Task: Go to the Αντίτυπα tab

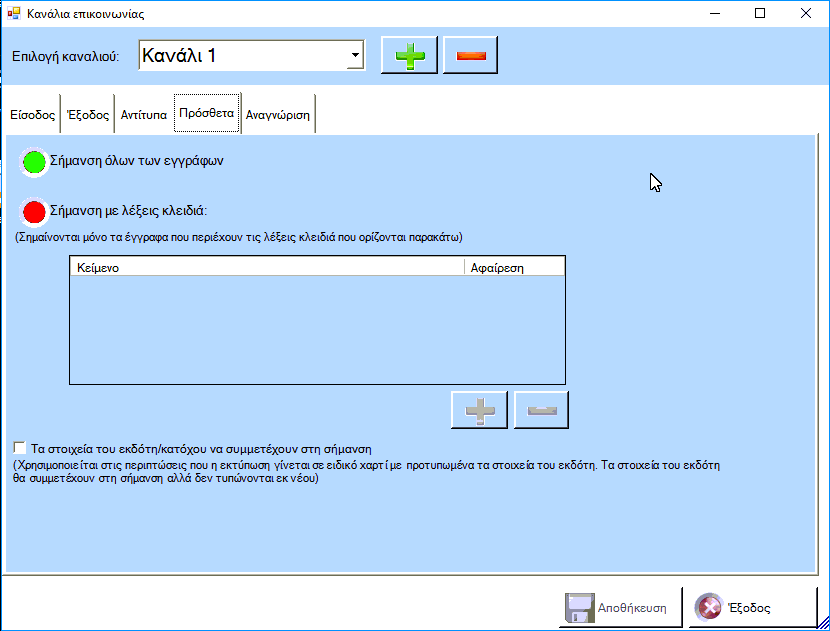Action: 144,115
